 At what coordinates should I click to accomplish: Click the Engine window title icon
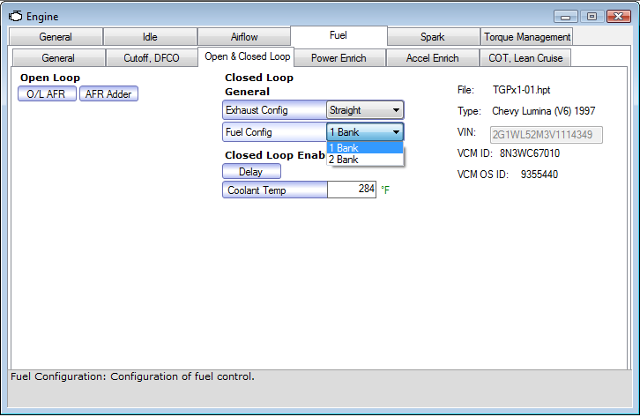[15, 16]
